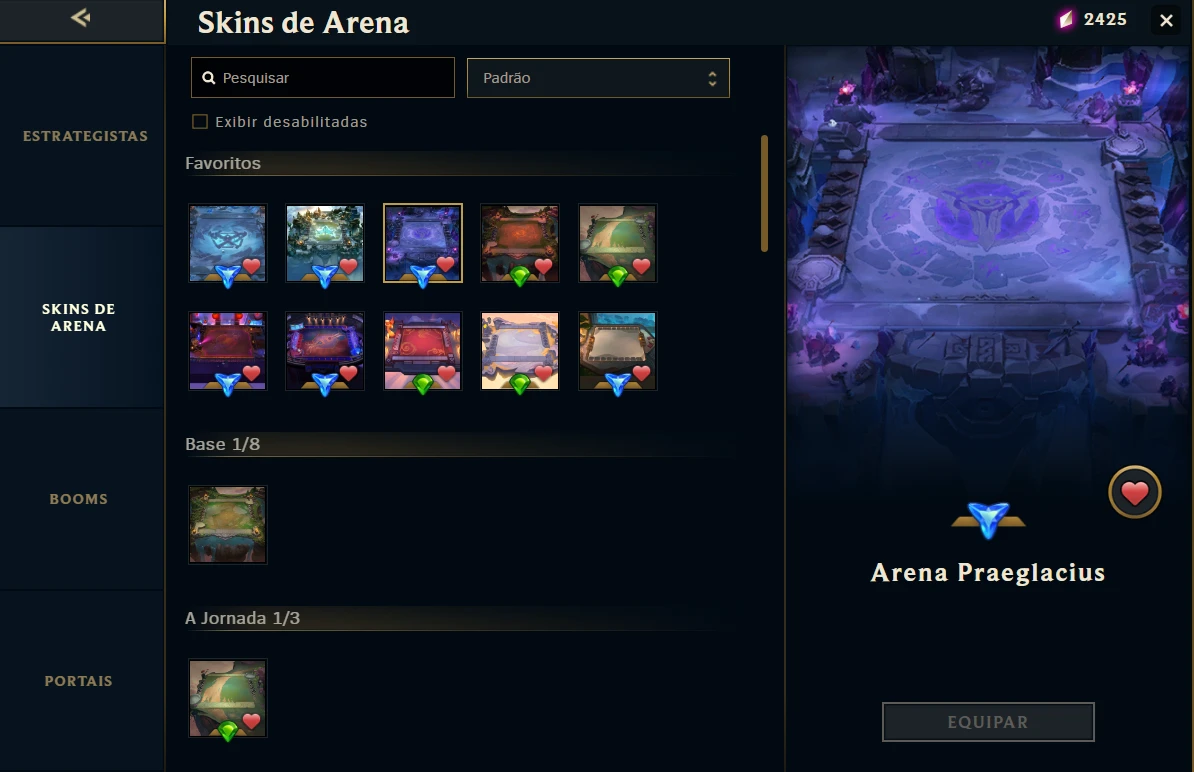Select the red festival arena thumbnail
This screenshot has width=1194, height=772.
click(423, 351)
